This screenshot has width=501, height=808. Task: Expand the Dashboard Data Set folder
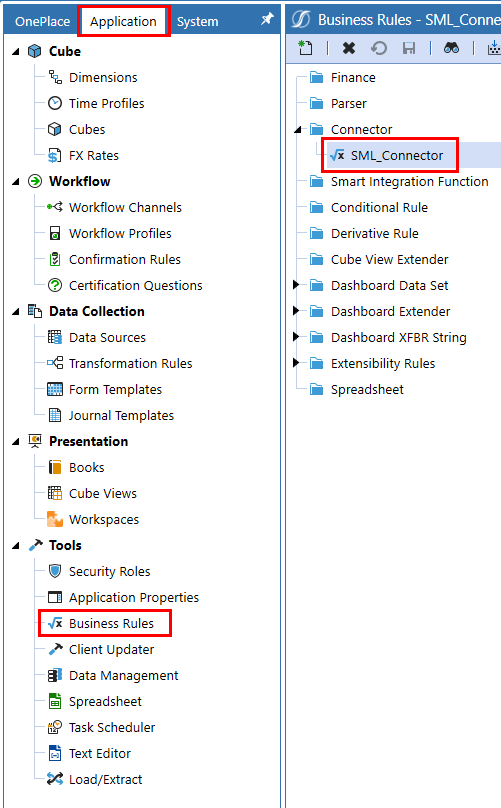pyautogui.click(x=296, y=285)
